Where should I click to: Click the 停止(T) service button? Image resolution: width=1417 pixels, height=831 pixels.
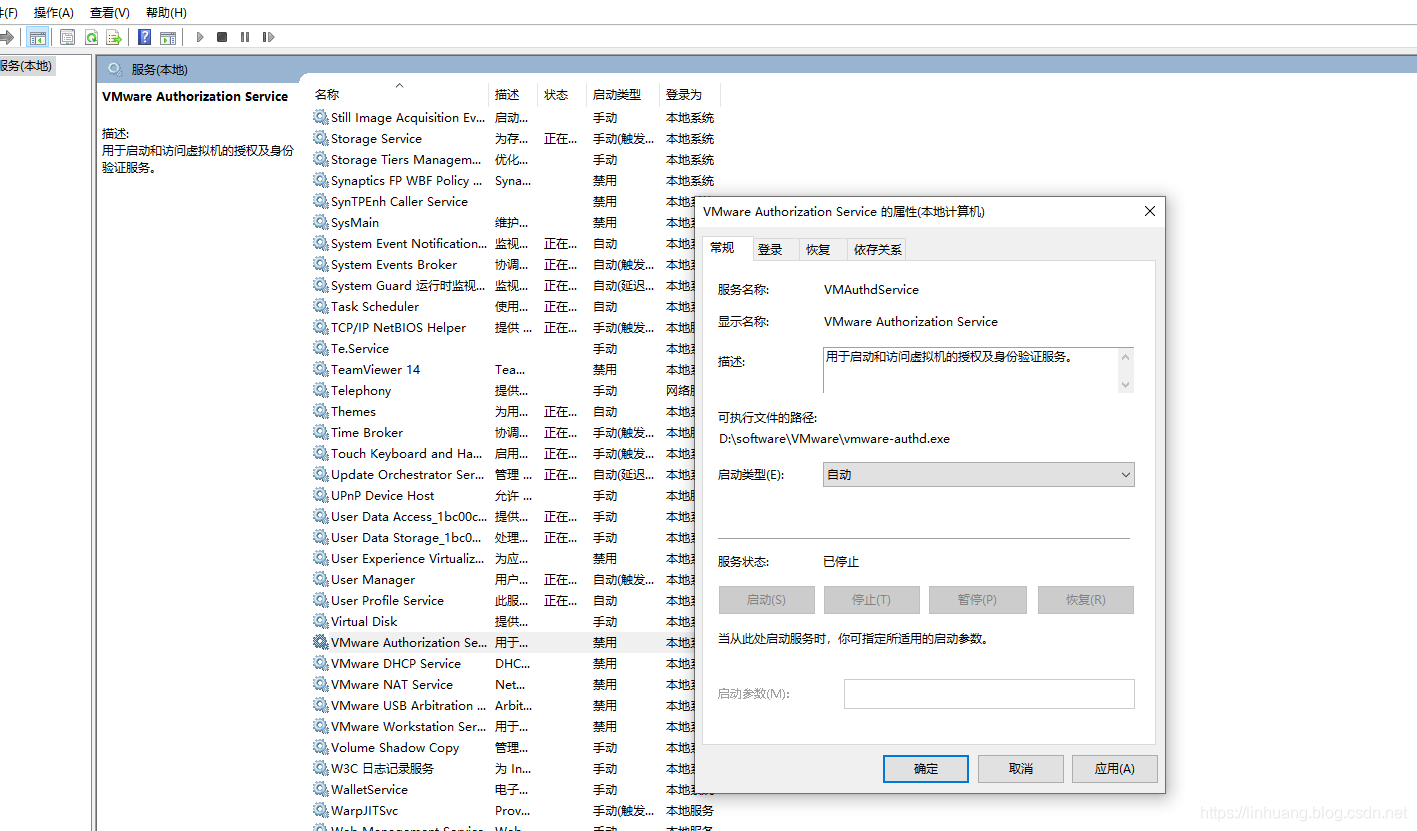click(871, 600)
